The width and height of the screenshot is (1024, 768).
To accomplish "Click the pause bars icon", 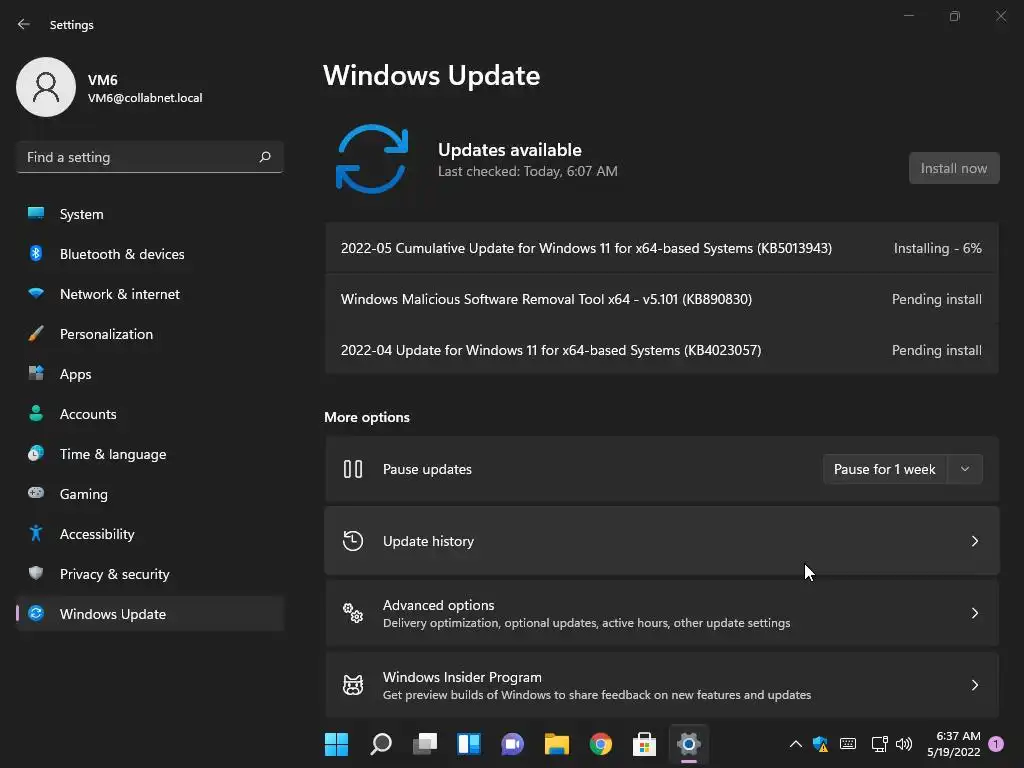I will click(353, 469).
